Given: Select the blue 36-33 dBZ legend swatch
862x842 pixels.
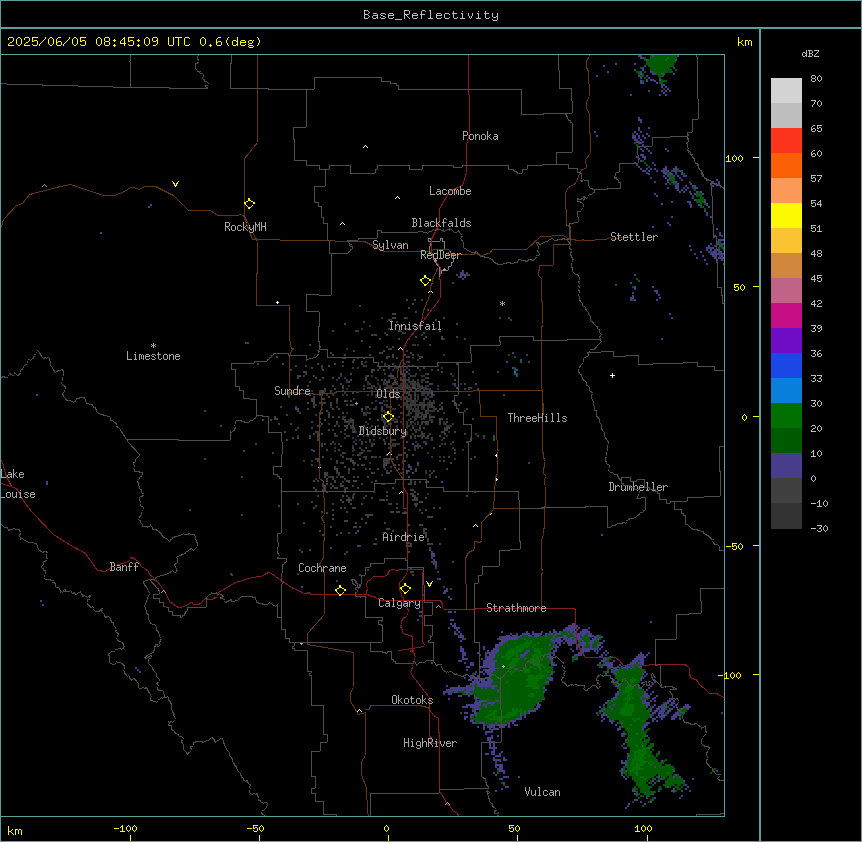Looking at the screenshot, I should 786,365.
